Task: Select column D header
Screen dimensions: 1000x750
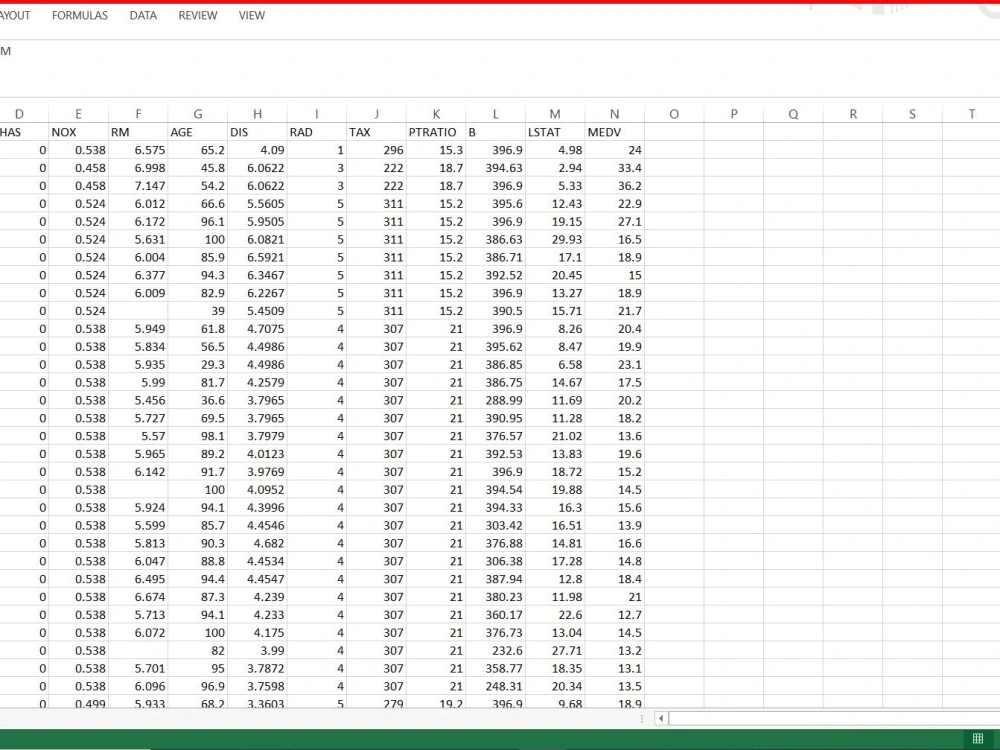Action: pos(24,114)
